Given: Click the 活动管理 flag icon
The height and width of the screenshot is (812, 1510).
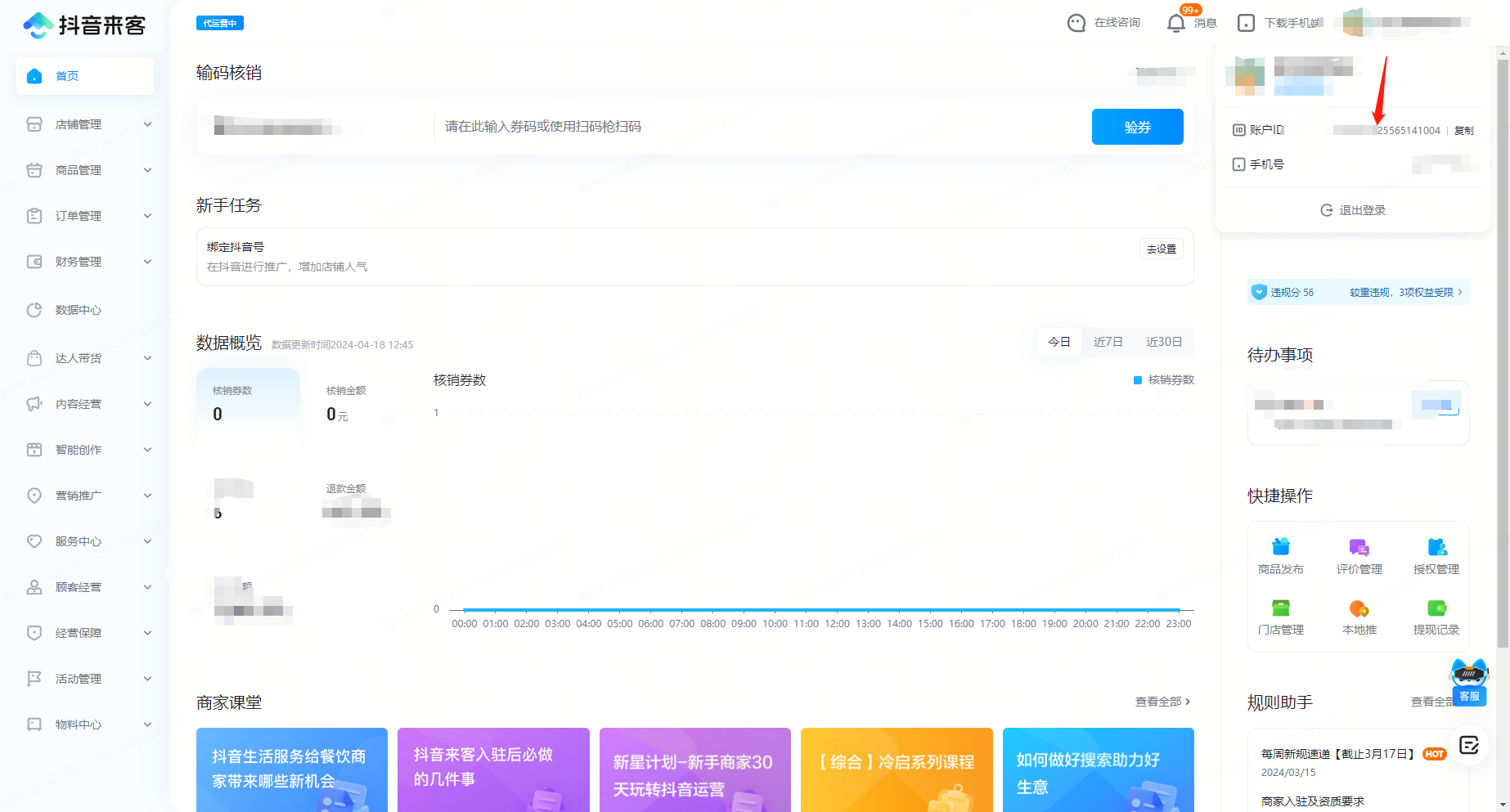Looking at the screenshot, I should tap(34, 679).
